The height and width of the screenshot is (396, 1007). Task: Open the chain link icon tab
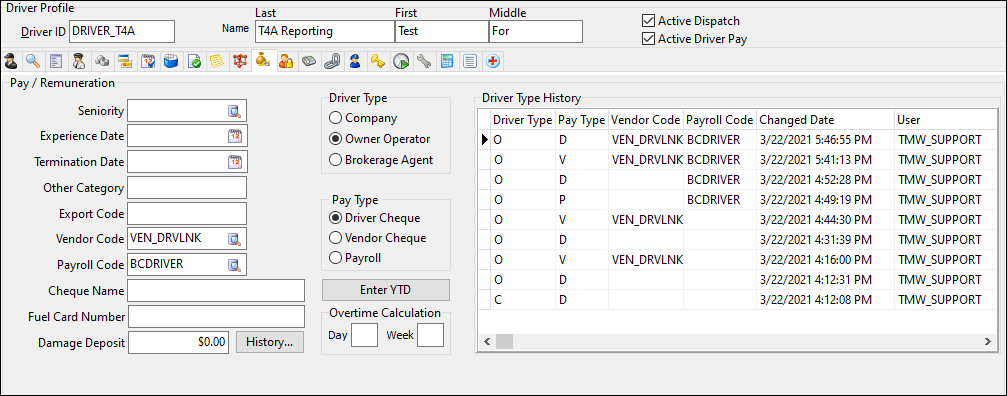click(x=331, y=62)
